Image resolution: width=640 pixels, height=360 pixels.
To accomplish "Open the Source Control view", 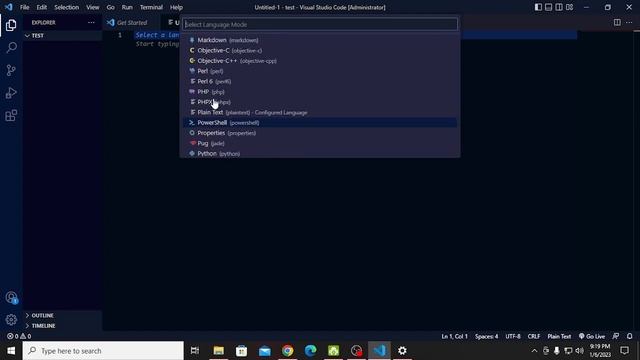I will tap(11, 70).
